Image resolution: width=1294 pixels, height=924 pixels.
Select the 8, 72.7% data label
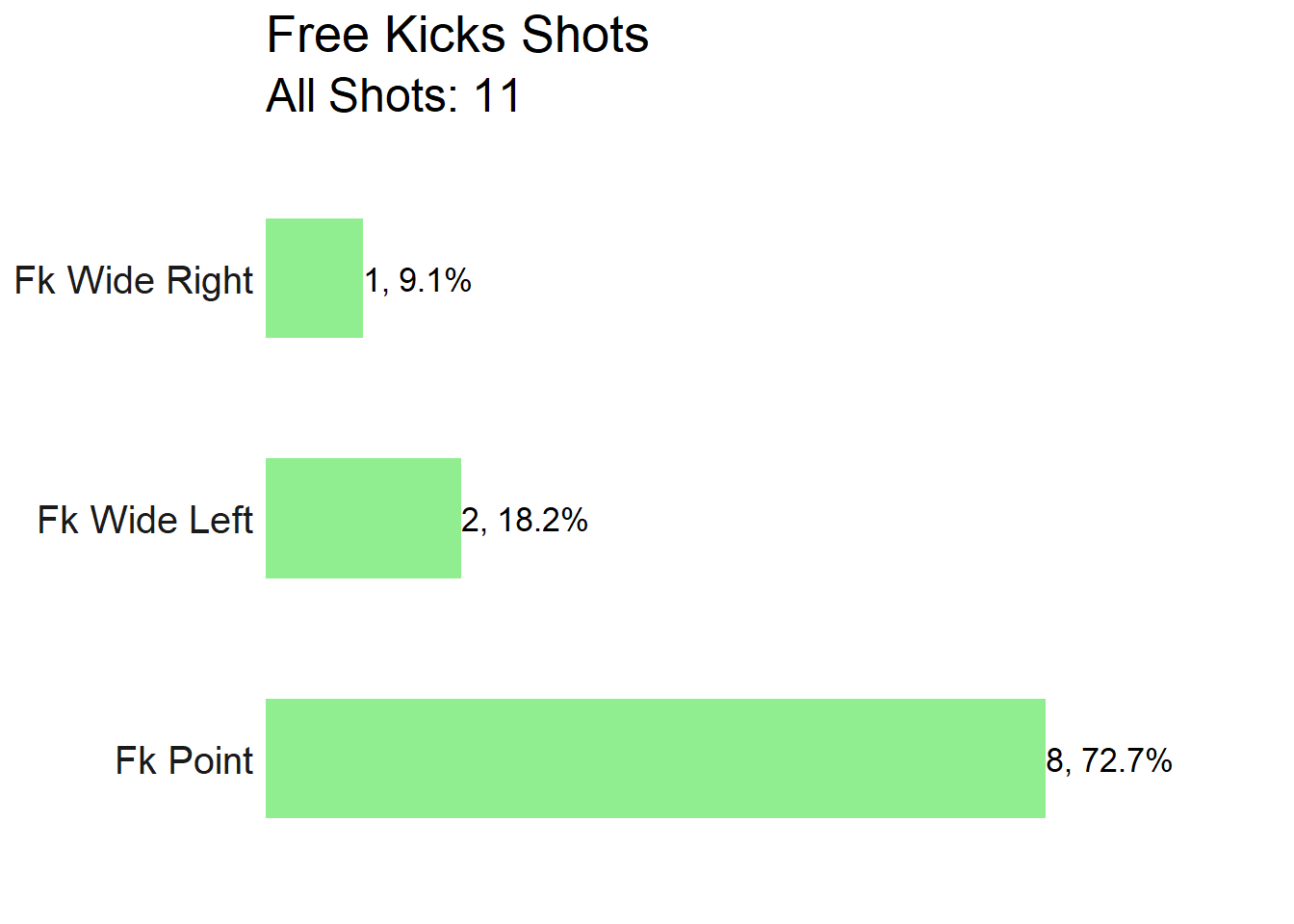tap(1109, 760)
